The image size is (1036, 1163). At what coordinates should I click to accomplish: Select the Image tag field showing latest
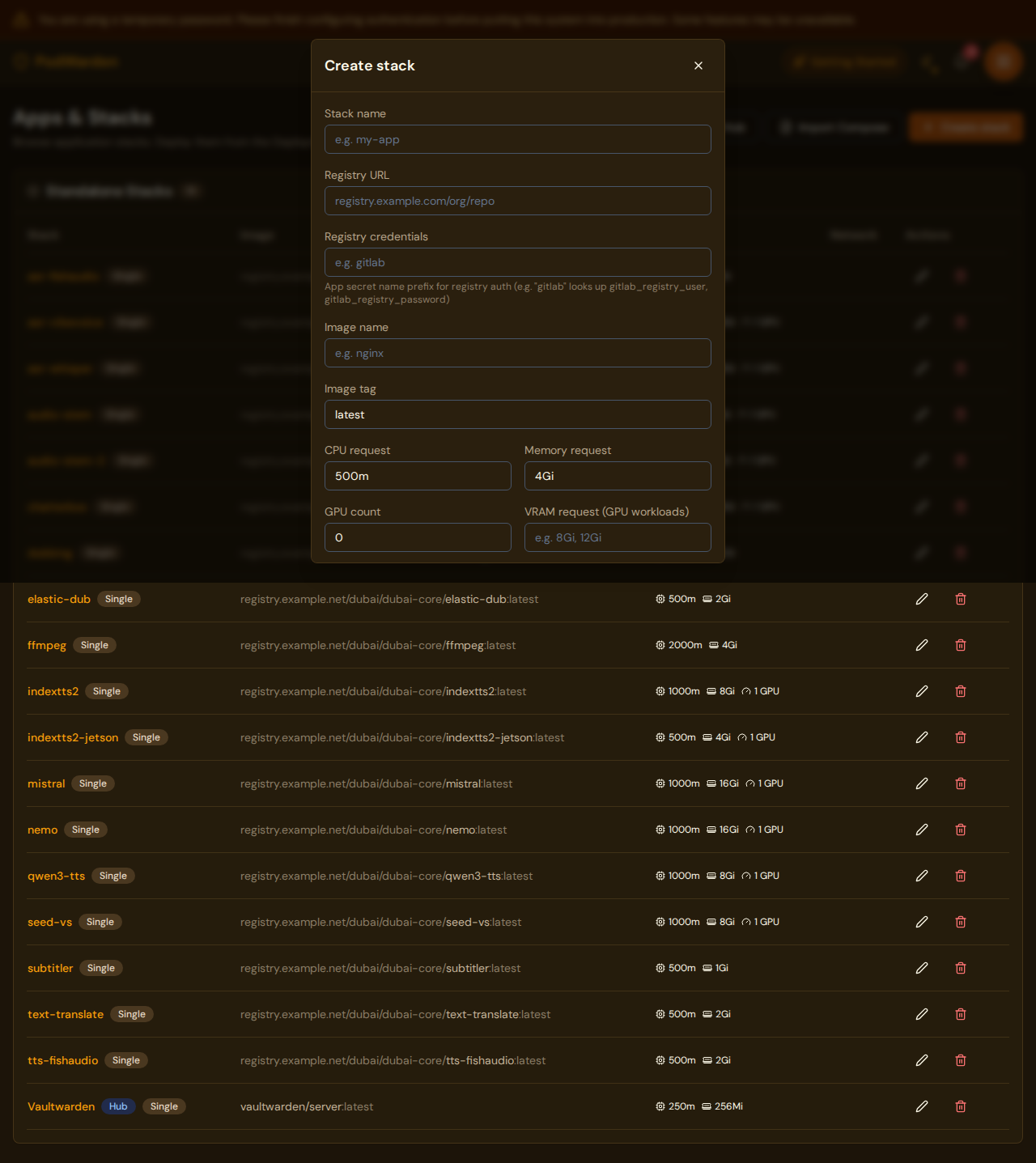(x=517, y=414)
